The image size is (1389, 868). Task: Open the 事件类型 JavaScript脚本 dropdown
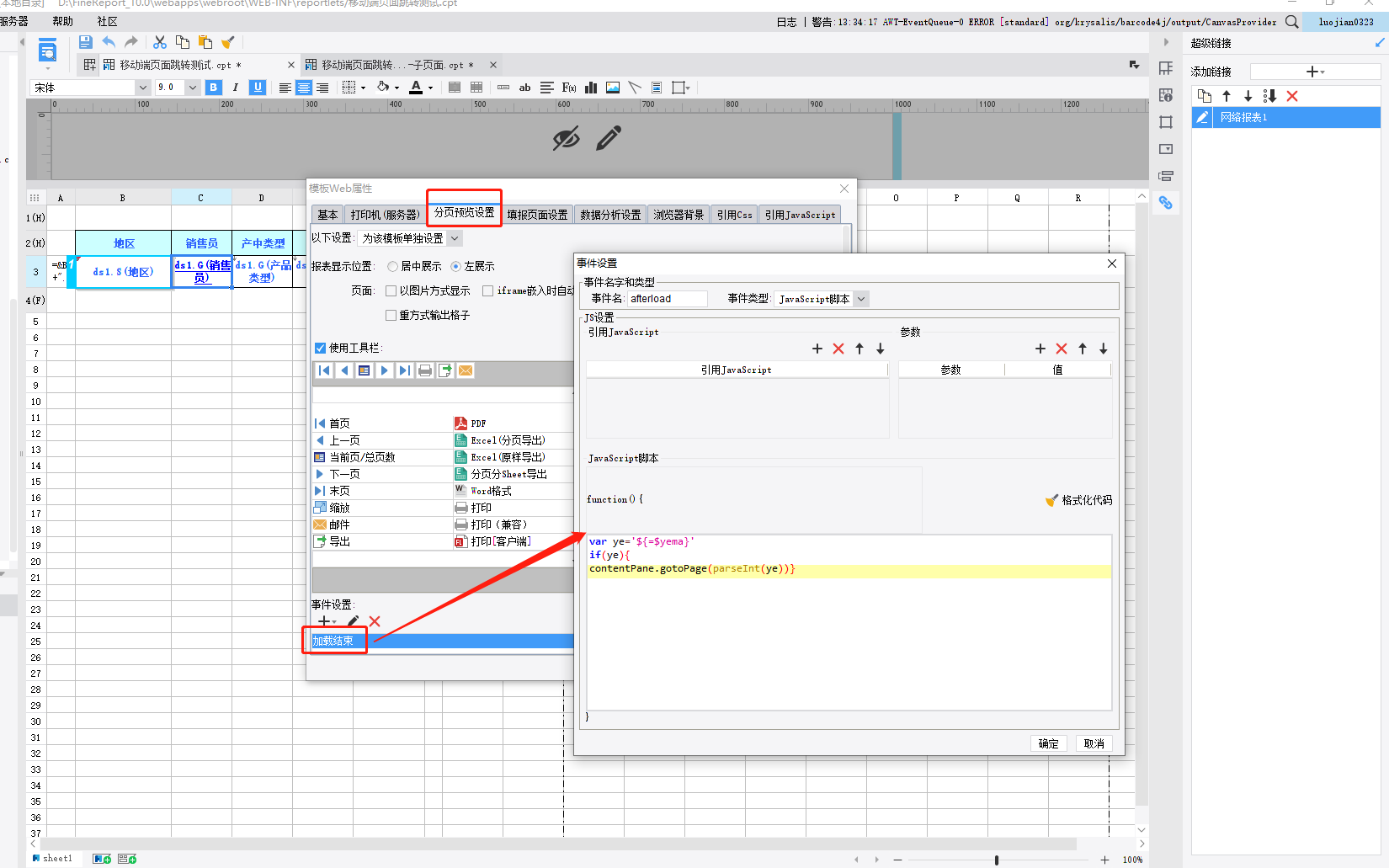[860, 299]
